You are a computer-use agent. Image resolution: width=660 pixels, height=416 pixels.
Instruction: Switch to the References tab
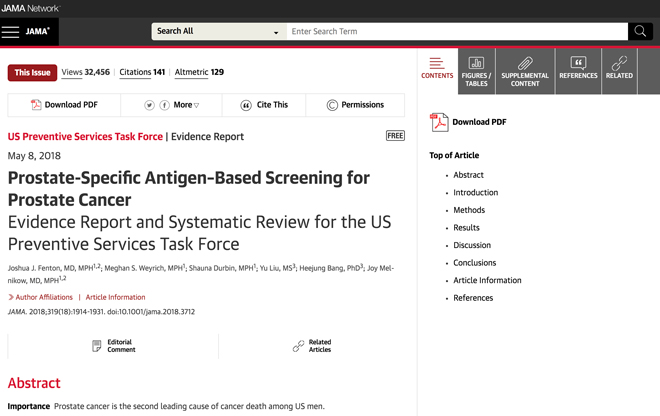[578, 71]
